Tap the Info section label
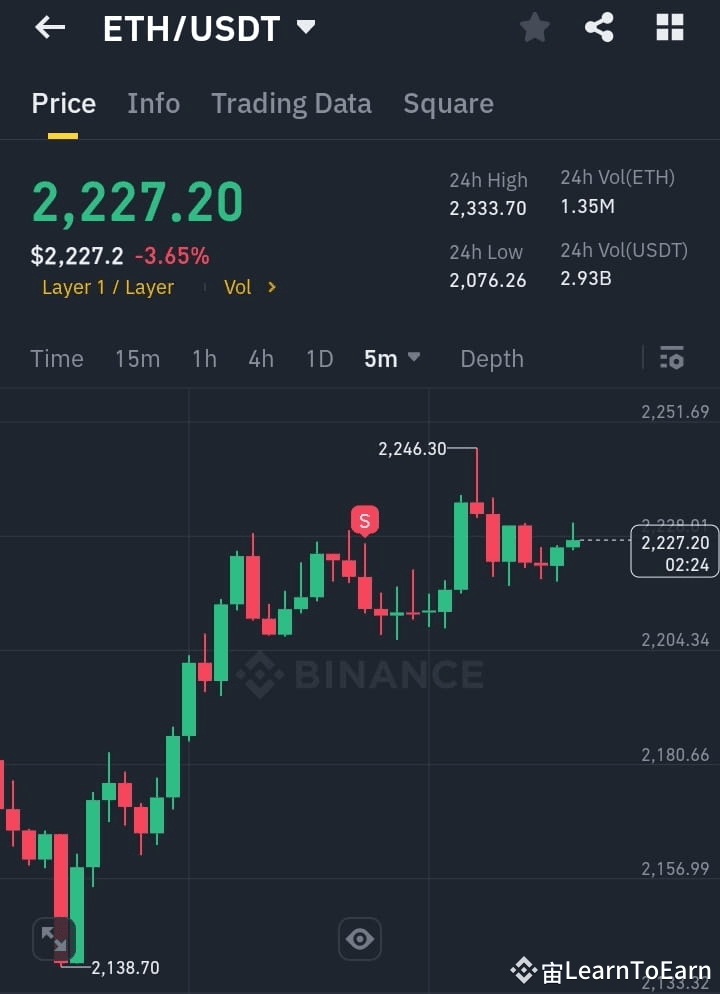720x994 pixels. click(153, 103)
